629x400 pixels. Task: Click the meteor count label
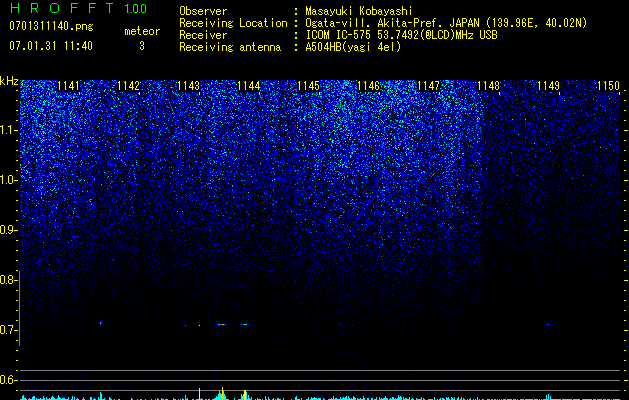(x=142, y=31)
